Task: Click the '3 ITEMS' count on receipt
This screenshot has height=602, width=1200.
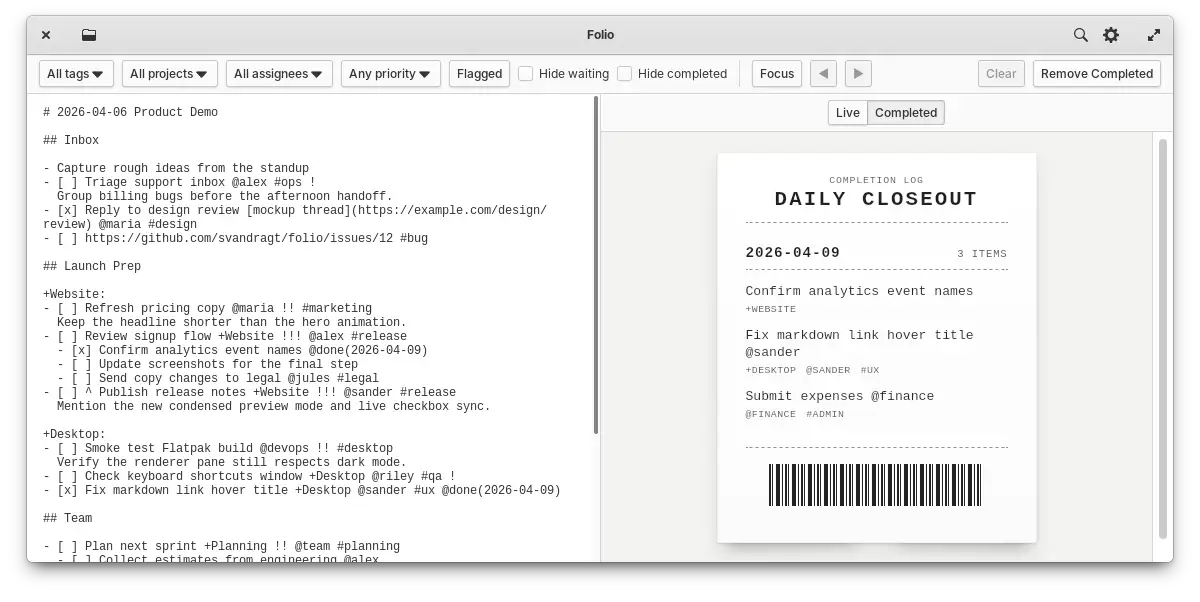Action: [x=982, y=254]
